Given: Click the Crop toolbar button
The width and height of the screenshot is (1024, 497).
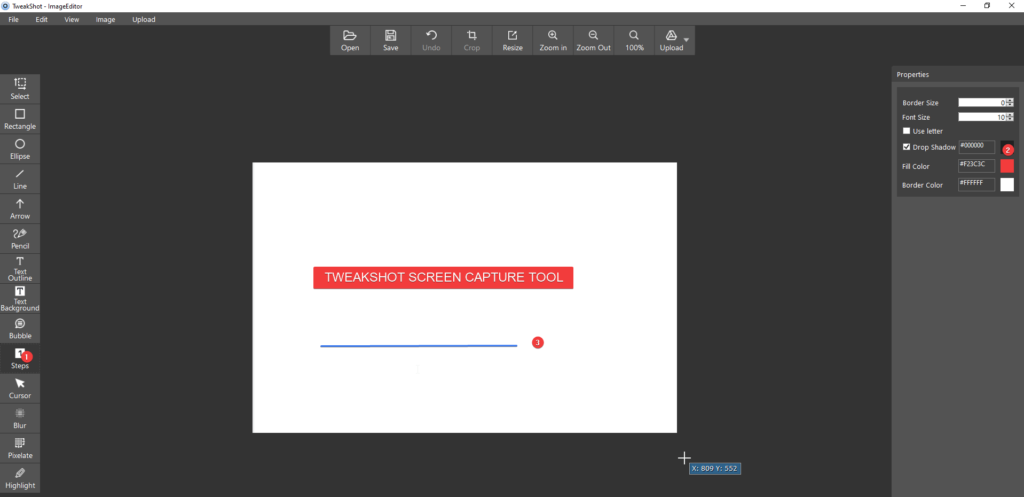Looking at the screenshot, I should 472,40.
